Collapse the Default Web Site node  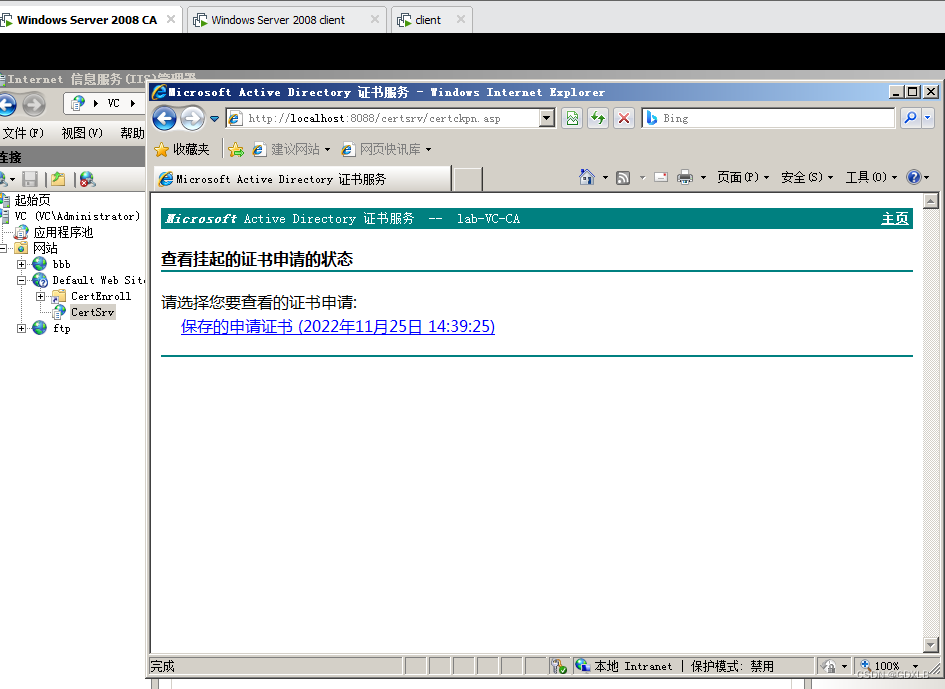coord(21,280)
